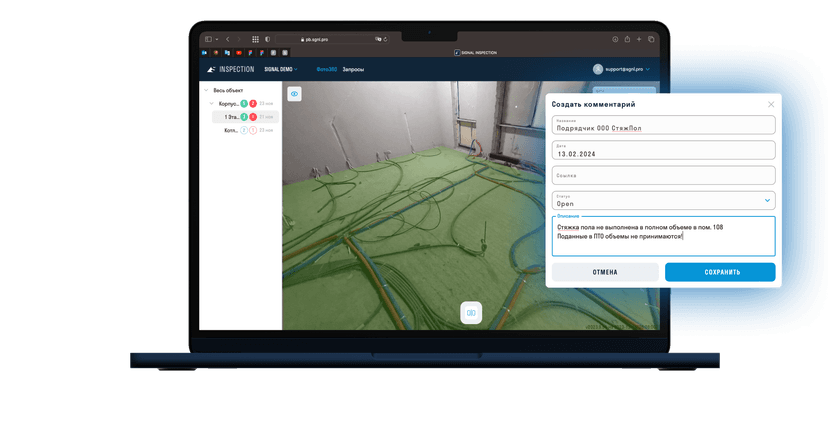The image size is (828, 422).
Task: Collapse the Корпус tree node
Action: (212, 103)
